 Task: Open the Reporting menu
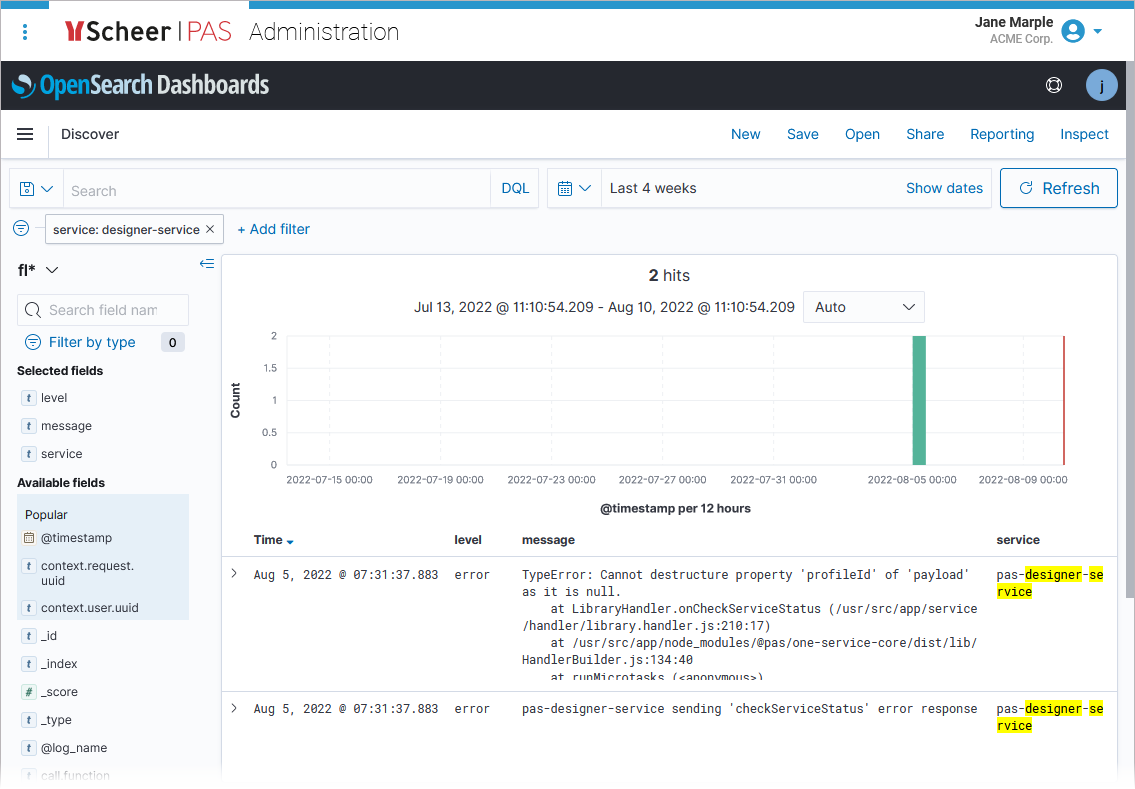pos(1002,134)
